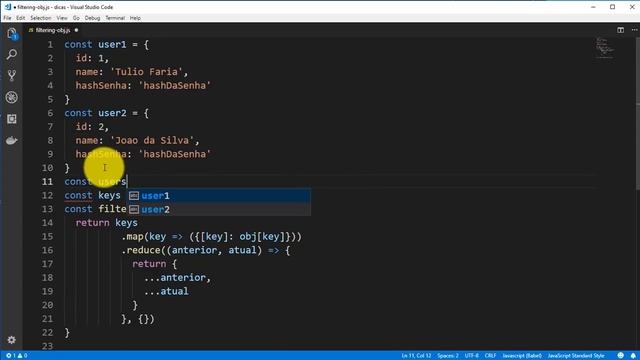The width and height of the screenshot is (640, 360).
Task: Click the CRLF line ending status entry
Action: (490, 356)
